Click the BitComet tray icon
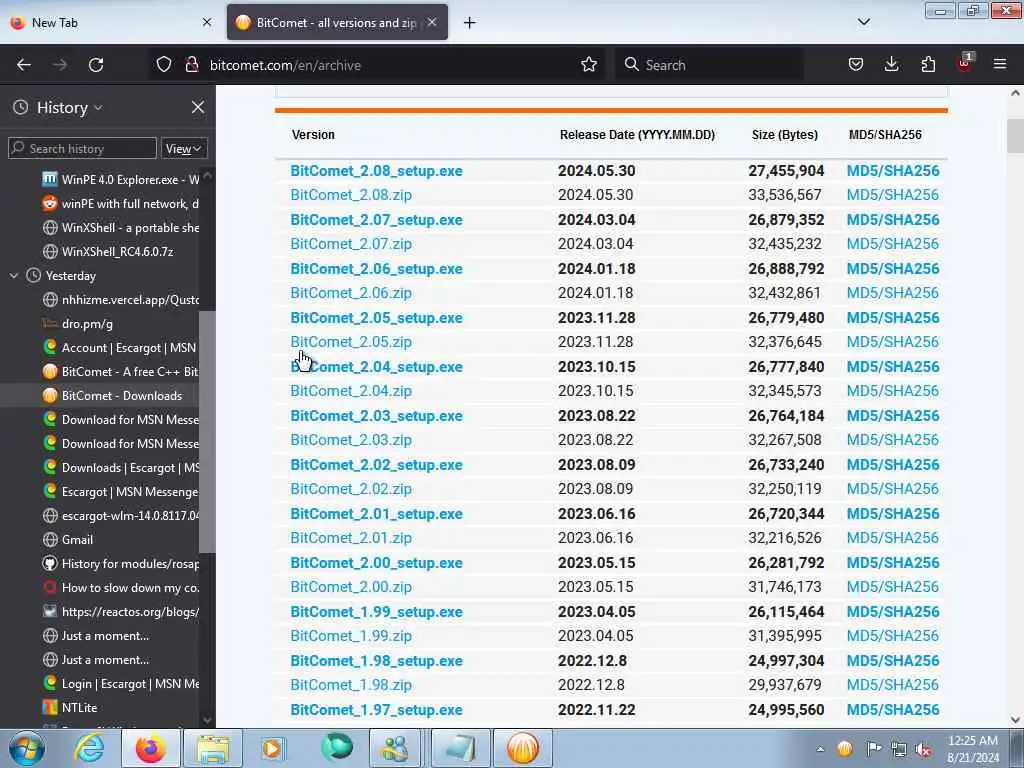1024x768 pixels. tap(845, 749)
